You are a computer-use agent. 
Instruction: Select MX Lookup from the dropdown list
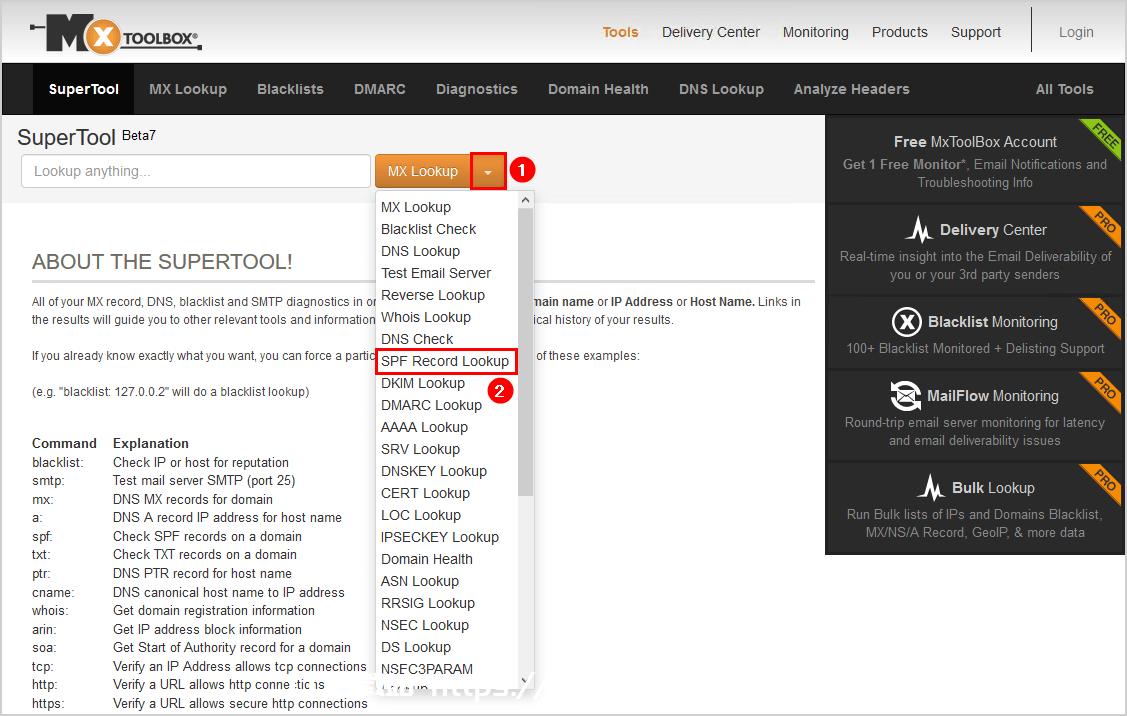416,207
